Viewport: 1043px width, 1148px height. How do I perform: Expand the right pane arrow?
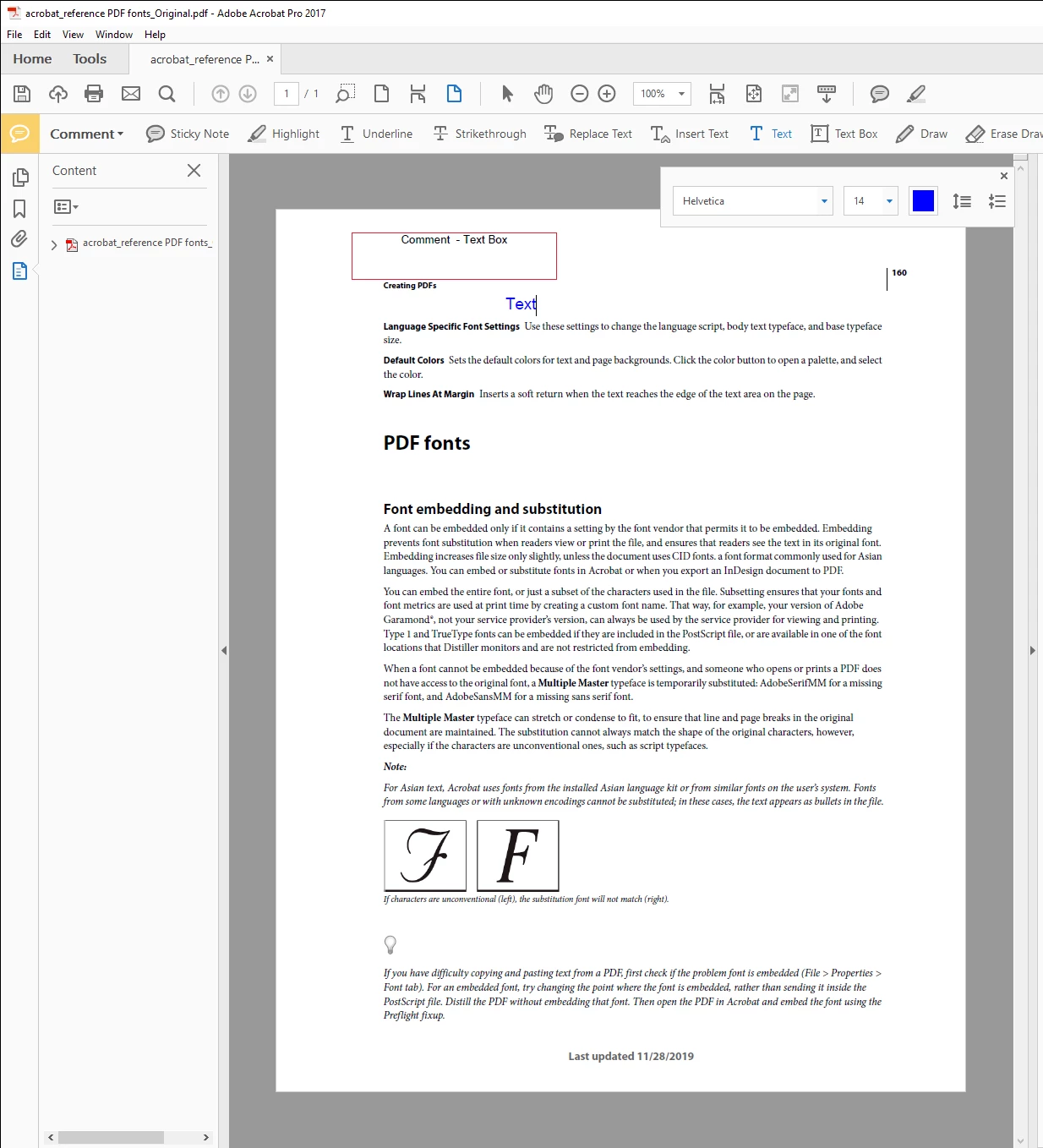(x=1032, y=651)
